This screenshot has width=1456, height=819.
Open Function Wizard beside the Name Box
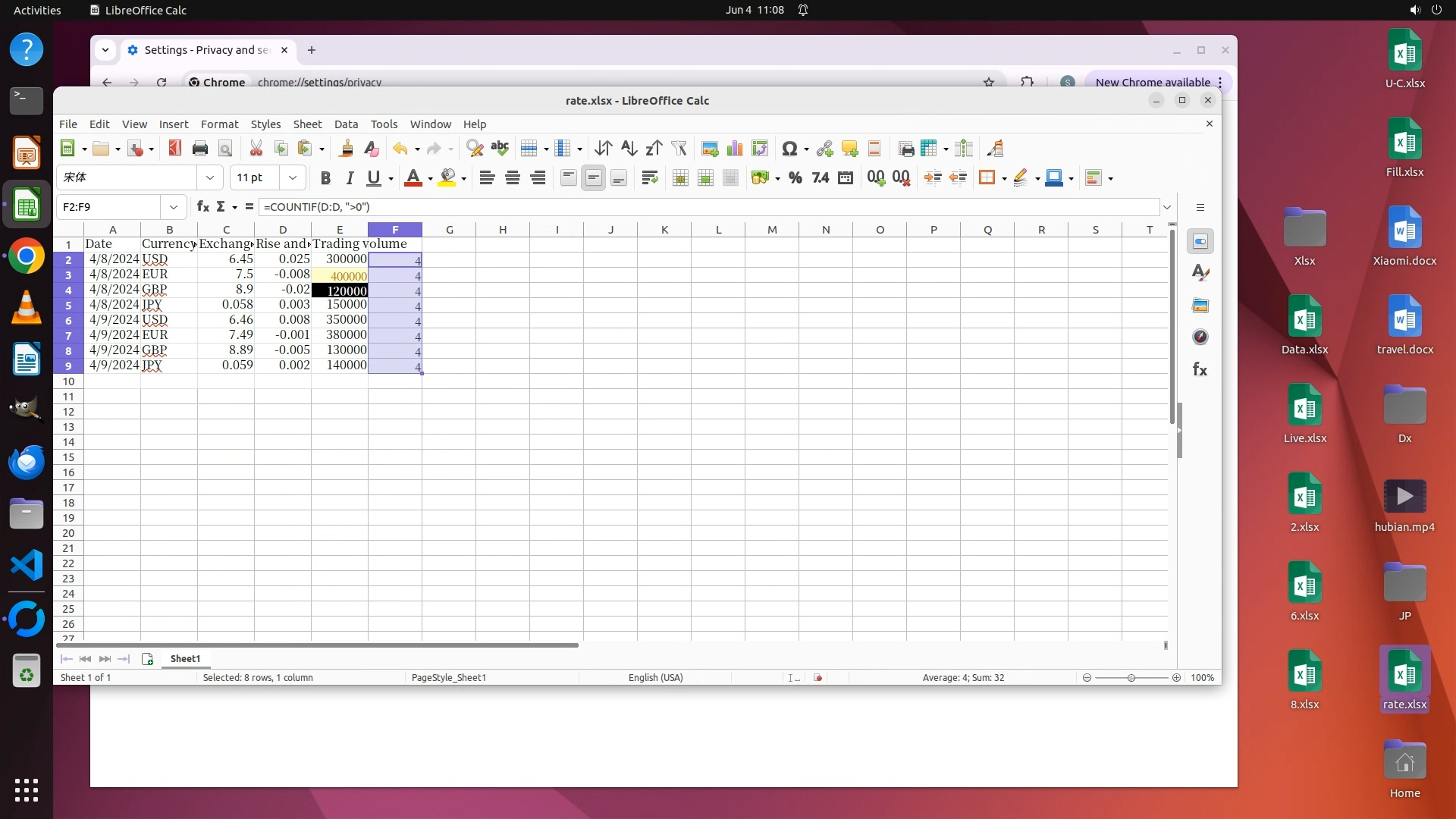tap(202, 207)
